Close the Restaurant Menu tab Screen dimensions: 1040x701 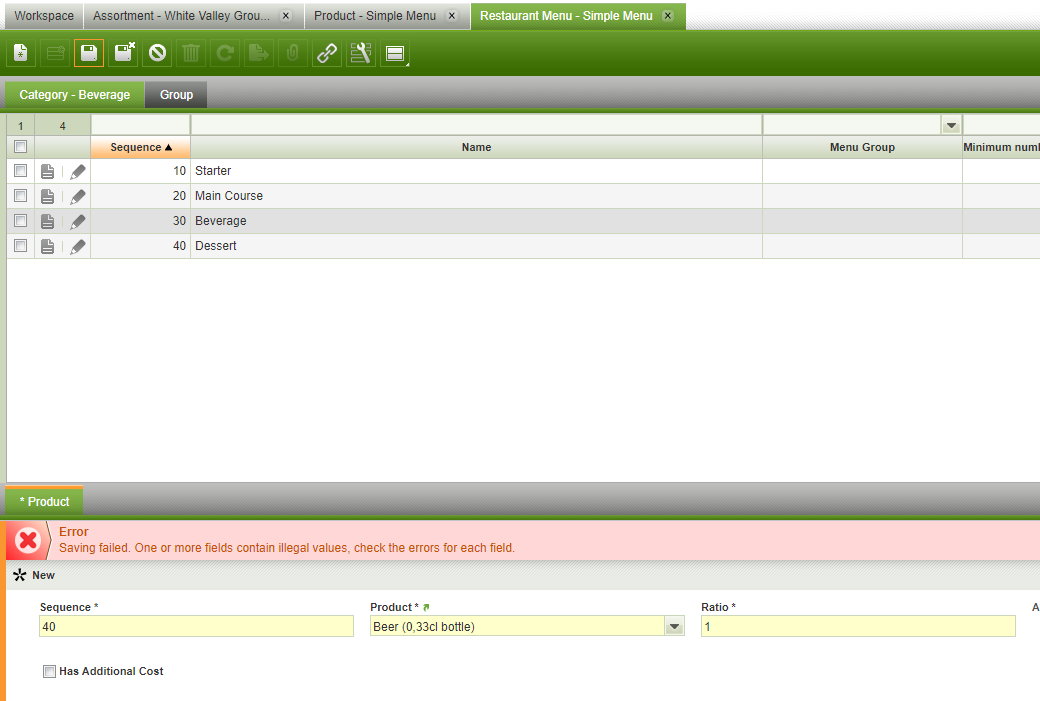668,16
